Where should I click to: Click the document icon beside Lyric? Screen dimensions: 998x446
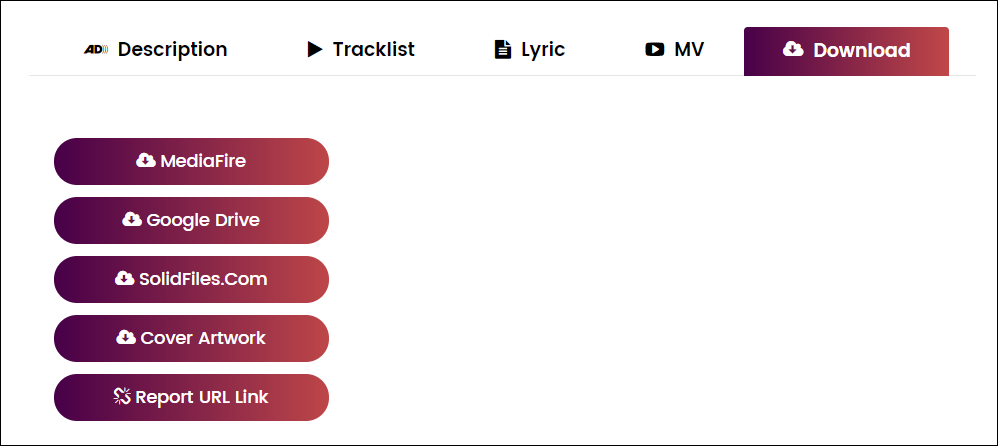[x=503, y=49]
